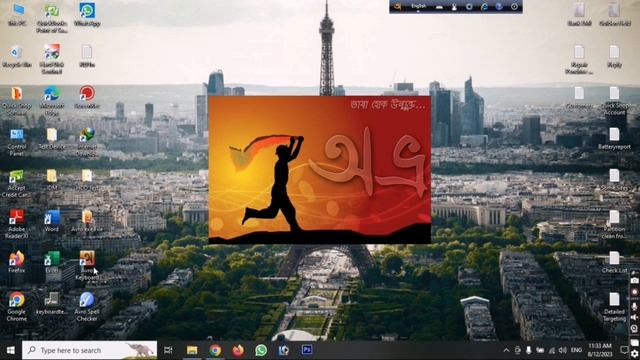Open the notification center icon
Screen dimensions: 640x360
pos(624,350)
